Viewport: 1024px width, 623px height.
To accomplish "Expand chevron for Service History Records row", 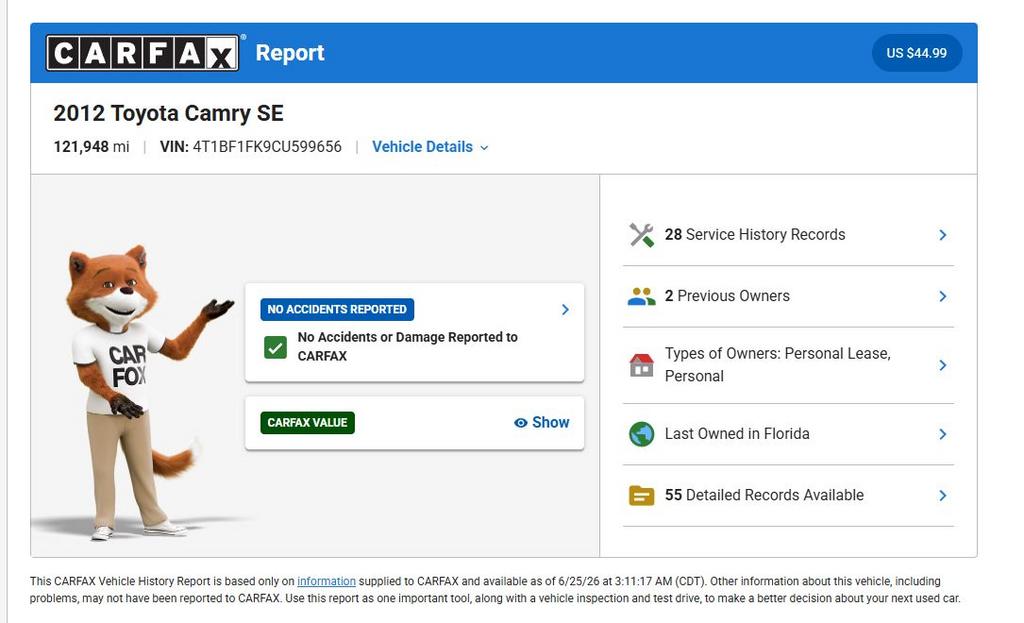I will (942, 235).
